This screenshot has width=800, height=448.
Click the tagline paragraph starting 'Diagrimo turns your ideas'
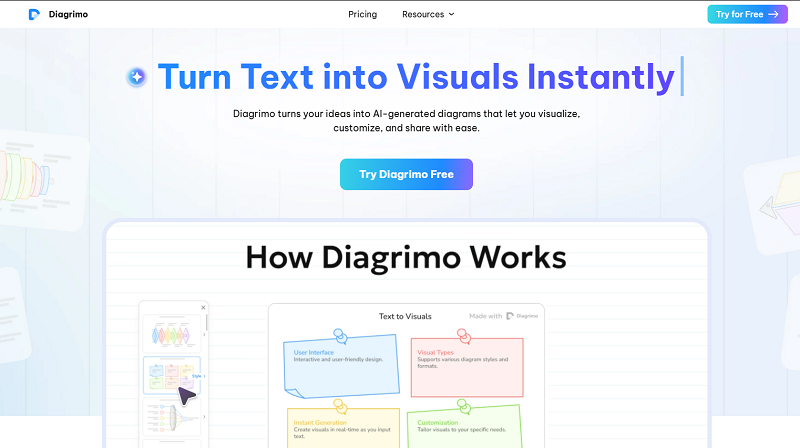point(407,121)
